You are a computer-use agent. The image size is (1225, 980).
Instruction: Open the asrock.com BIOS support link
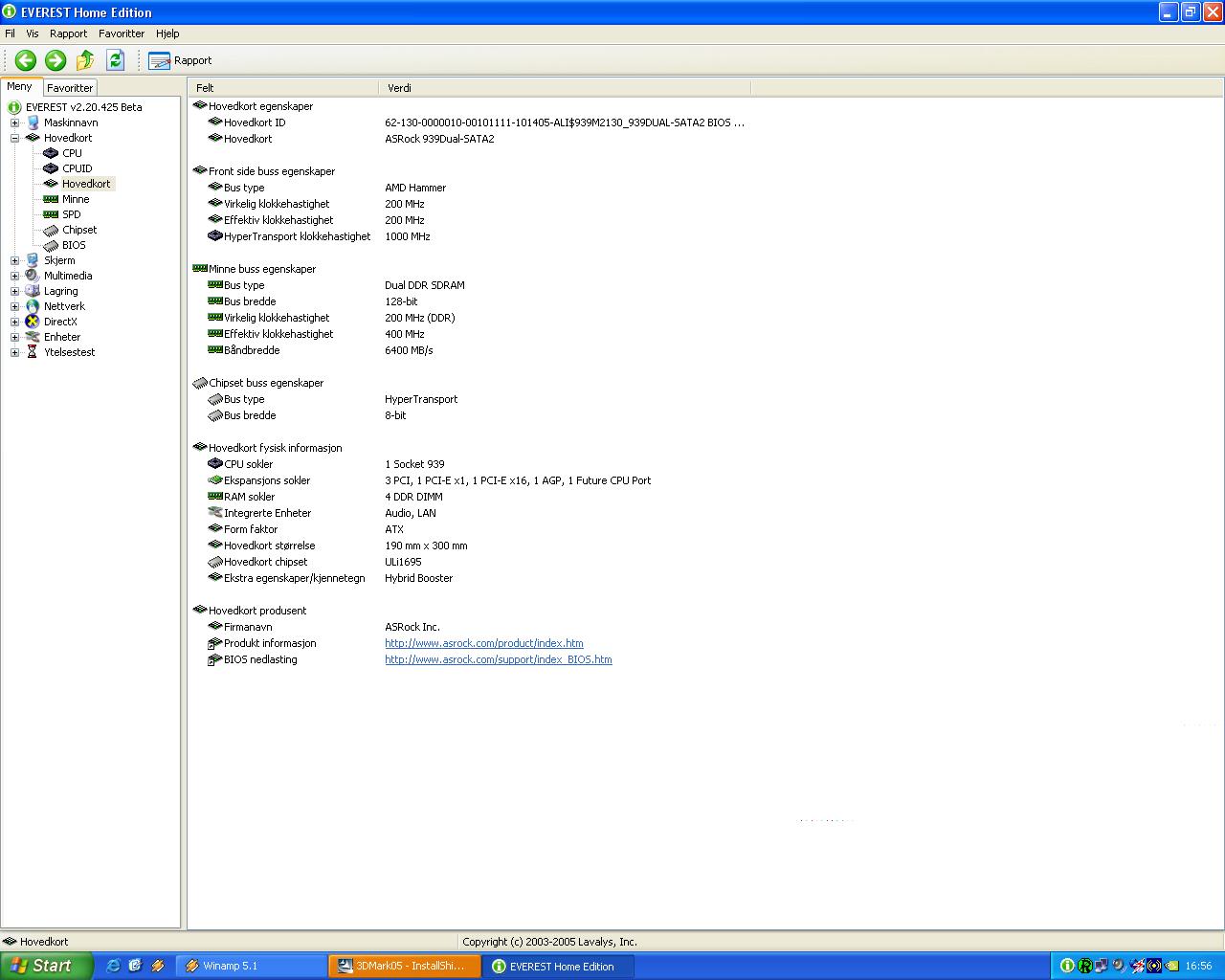coord(499,659)
